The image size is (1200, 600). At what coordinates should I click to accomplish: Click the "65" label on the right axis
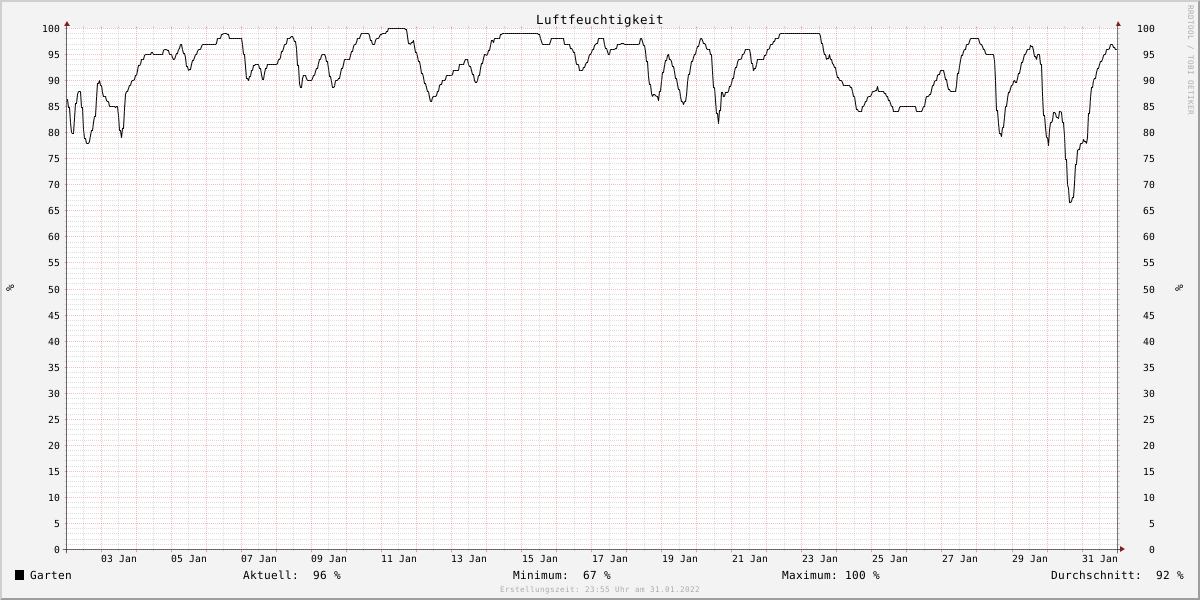pyautogui.click(x=1149, y=211)
